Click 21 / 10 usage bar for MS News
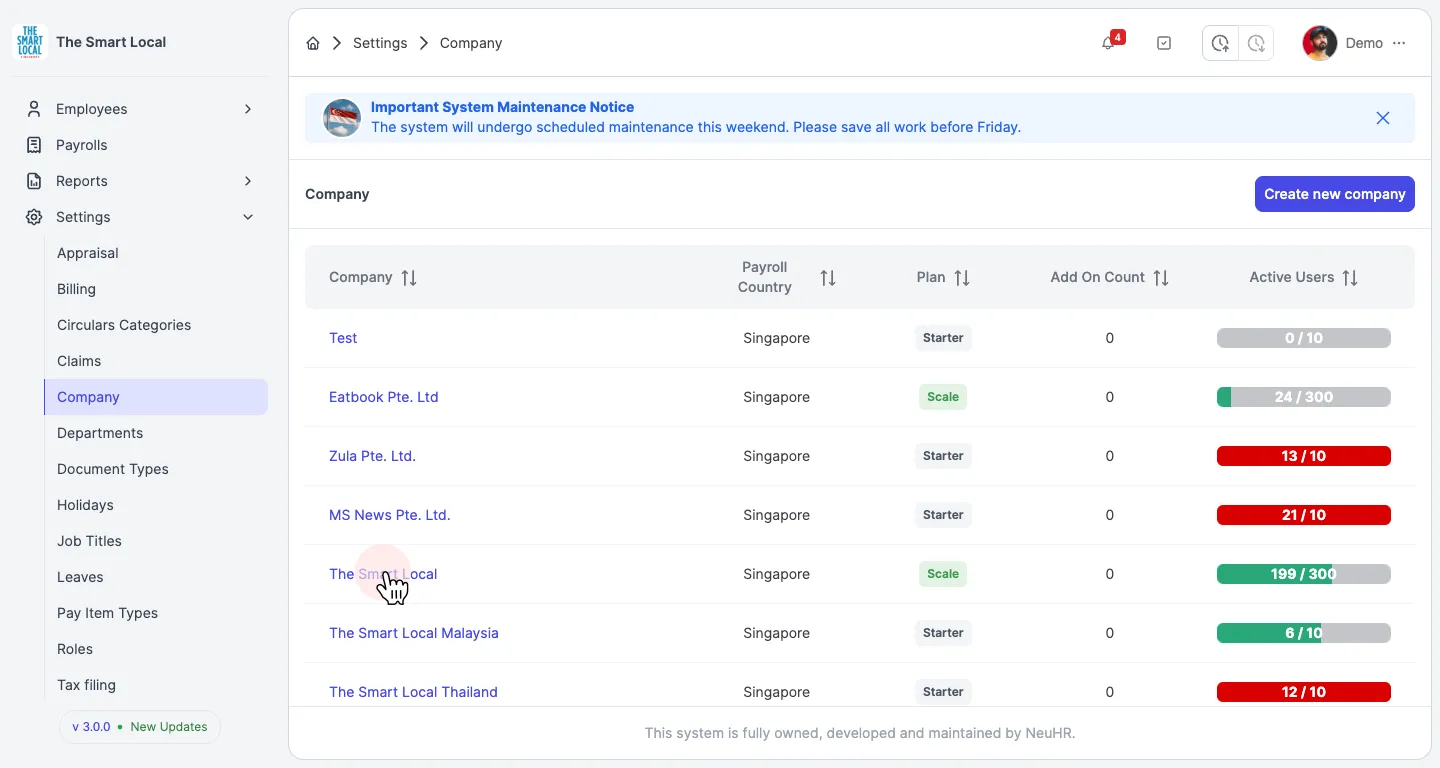 (1304, 515)
